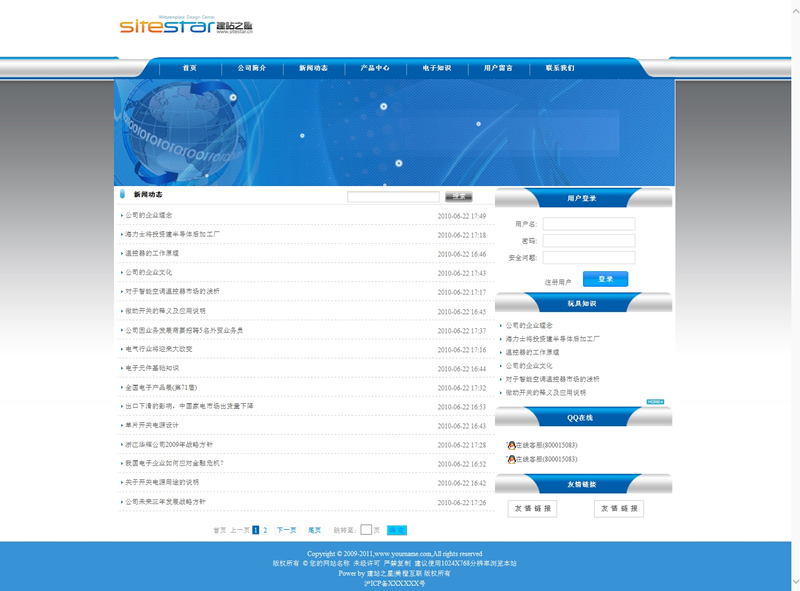Viewport: 800px width, 591px height.
Task: Open the 注册用户 register link
Action: coord(558,282)
